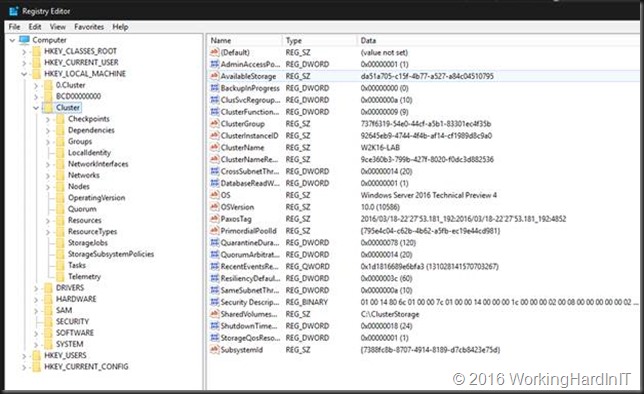
Task: Expand the BCD00000000 key
Action: [x=36, y=97]
